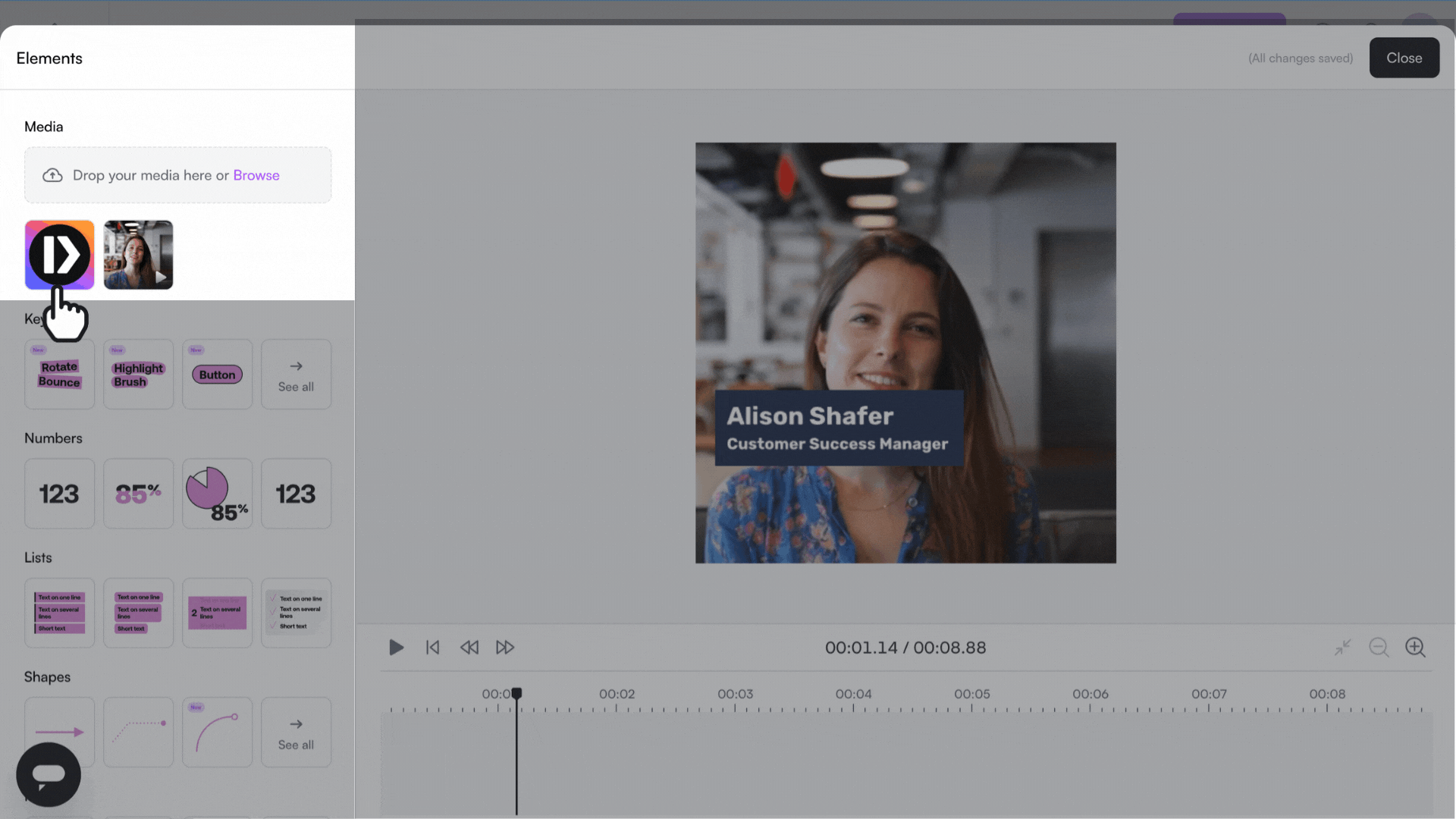The width and height of the screenshot is (1456, 819).
Task: Click the fit timeline collapse arrows icon
Action: pos(1342,648)
